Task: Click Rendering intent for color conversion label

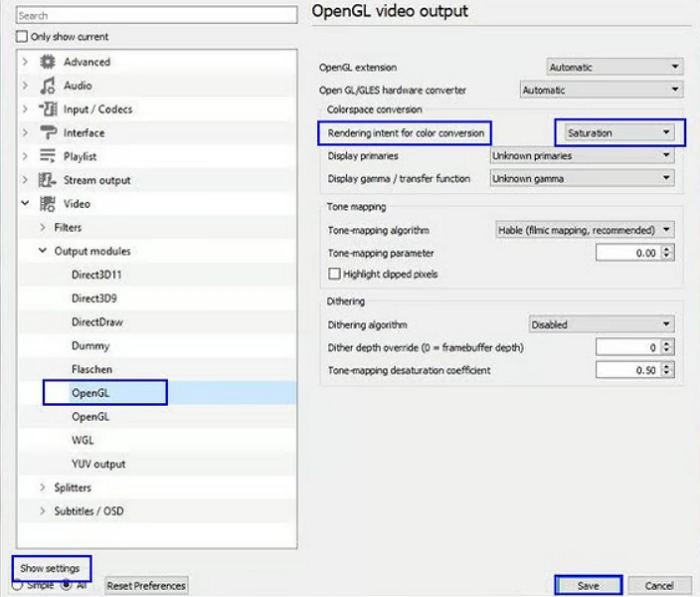Action: pos(406,133)
